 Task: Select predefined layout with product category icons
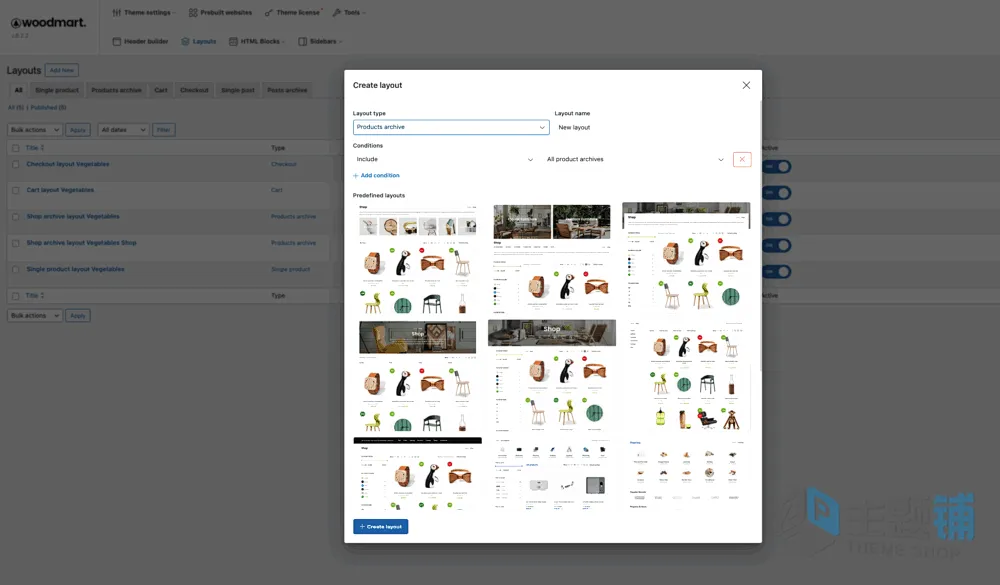(418, 259)
